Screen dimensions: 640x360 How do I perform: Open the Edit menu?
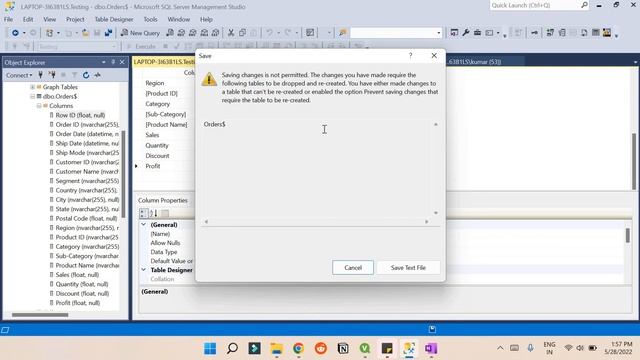28,19
